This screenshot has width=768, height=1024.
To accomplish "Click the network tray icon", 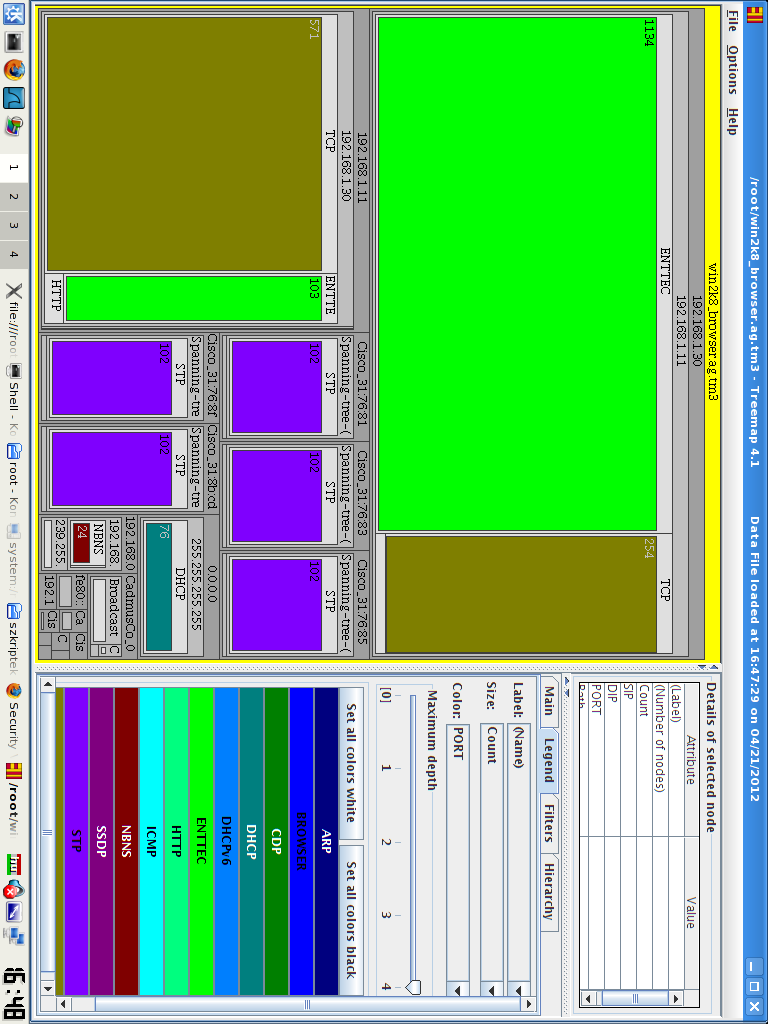I will [14, 938].
